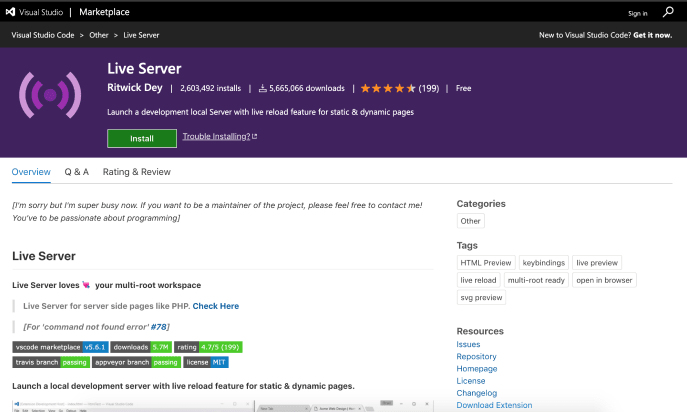Click the downloads 5.7M badge
This screenshot has width=687, height=412.
(141, 347)
